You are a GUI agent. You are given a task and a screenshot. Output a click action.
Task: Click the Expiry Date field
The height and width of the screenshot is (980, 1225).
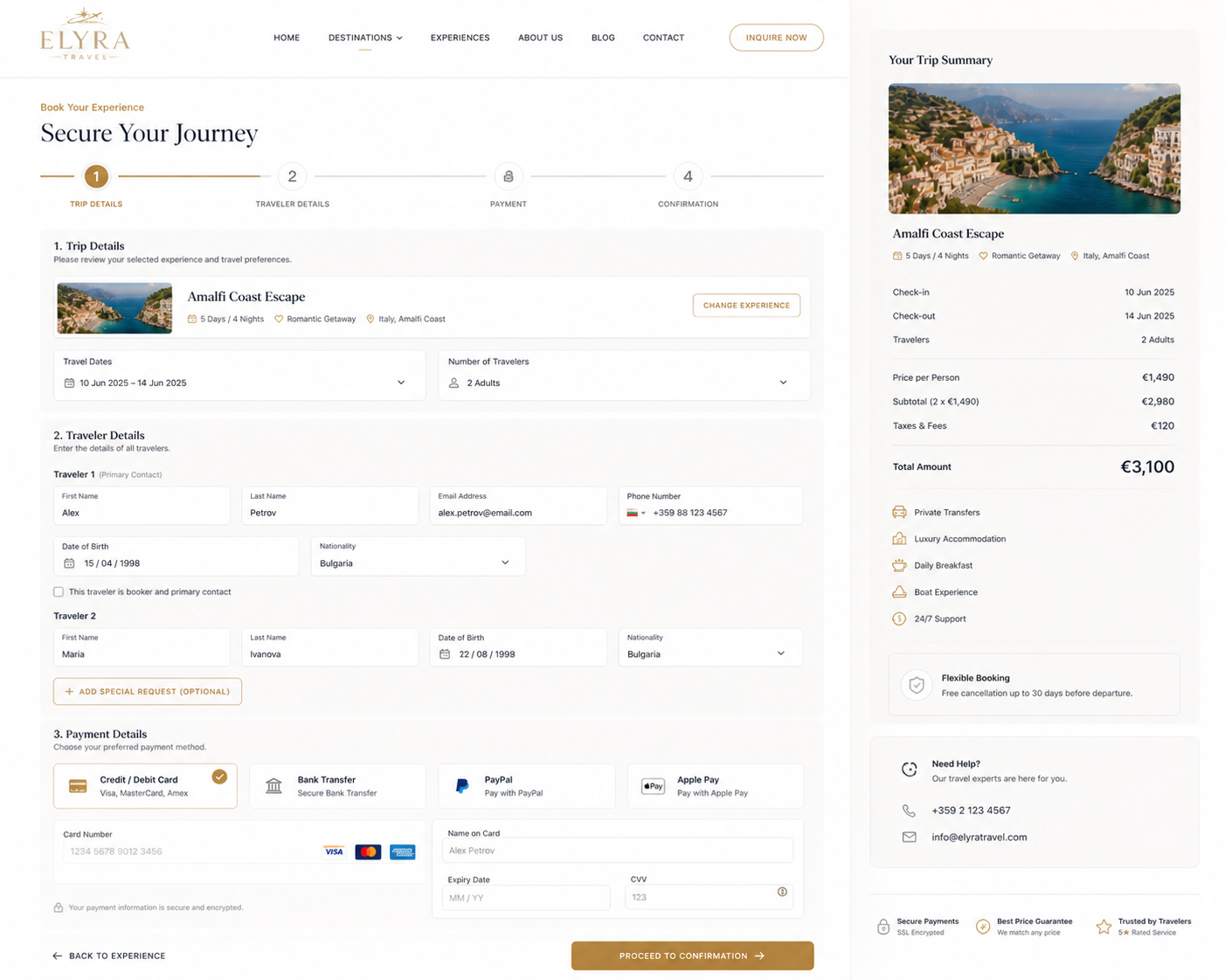[x=526, y=897]
